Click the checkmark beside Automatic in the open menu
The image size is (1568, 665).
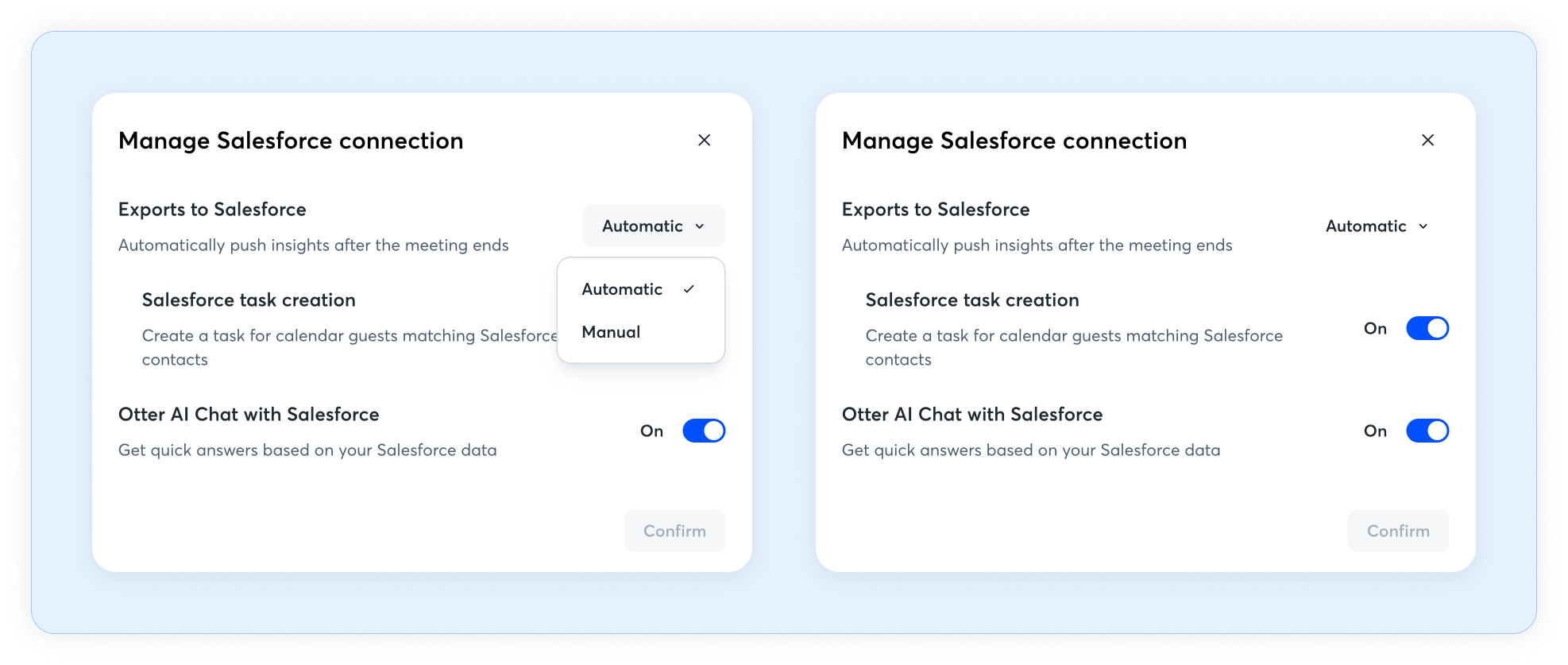pyautogui.click(x=689, y=289)
